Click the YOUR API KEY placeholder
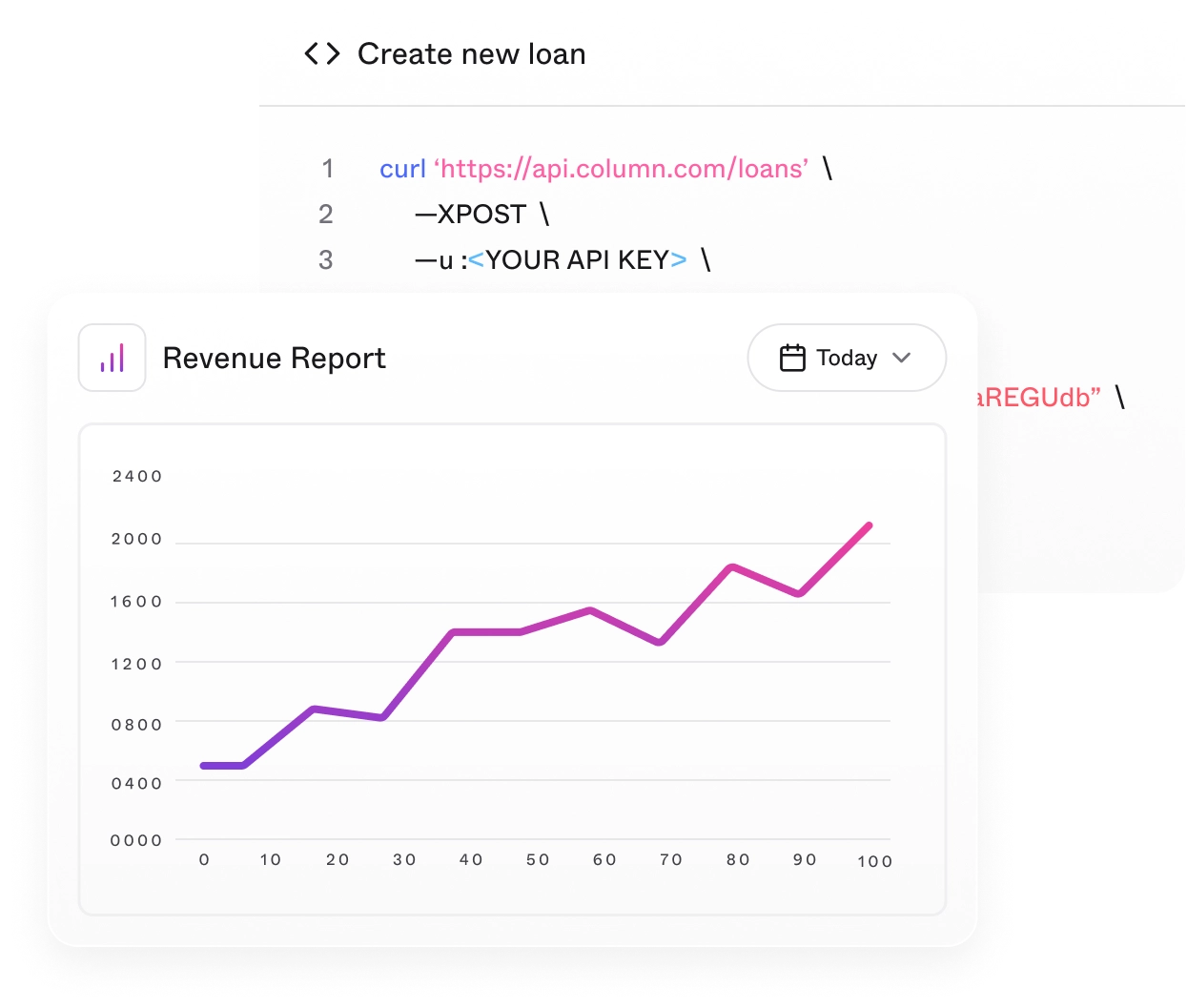This screenshot has height=1008, width=1187. pos(572,258)
